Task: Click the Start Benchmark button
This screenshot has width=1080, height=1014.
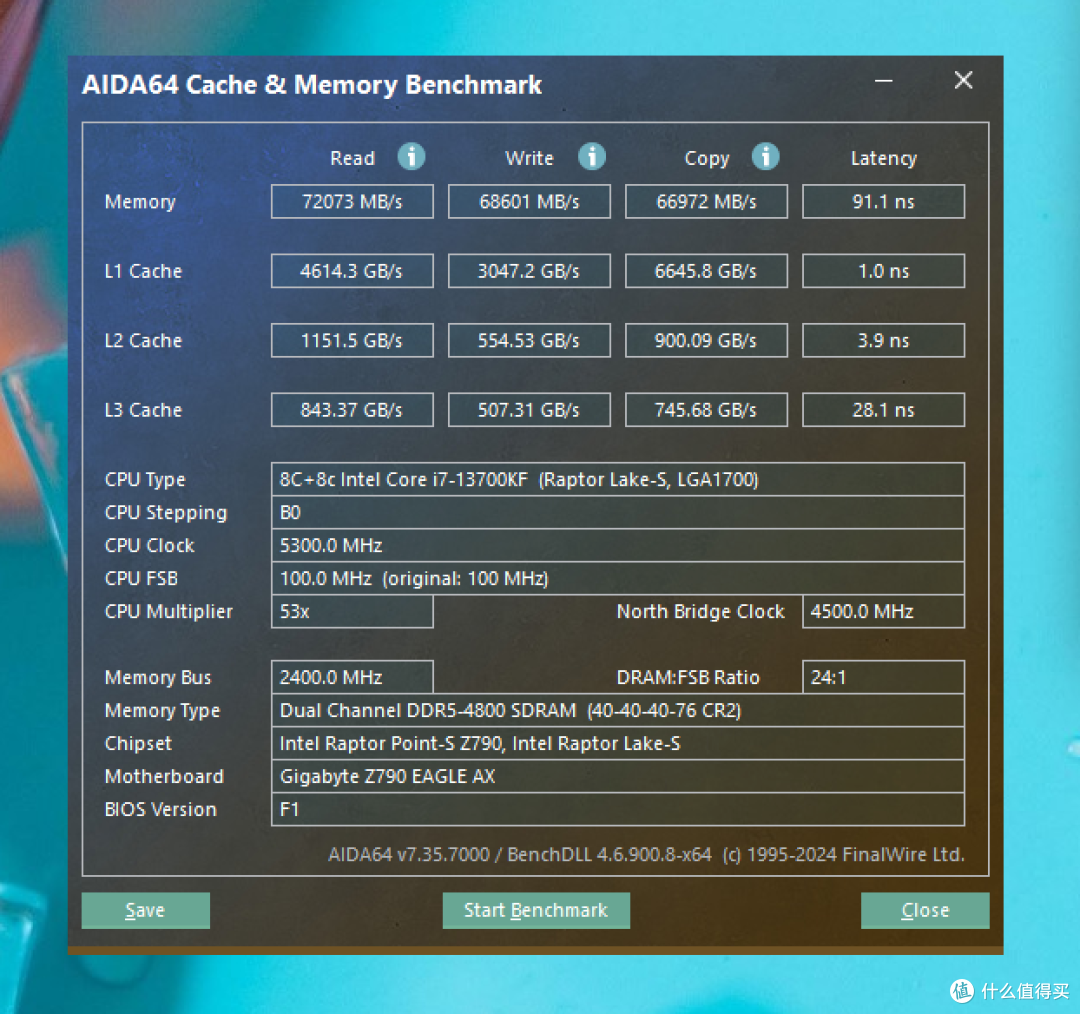Action: coord(536,911)
